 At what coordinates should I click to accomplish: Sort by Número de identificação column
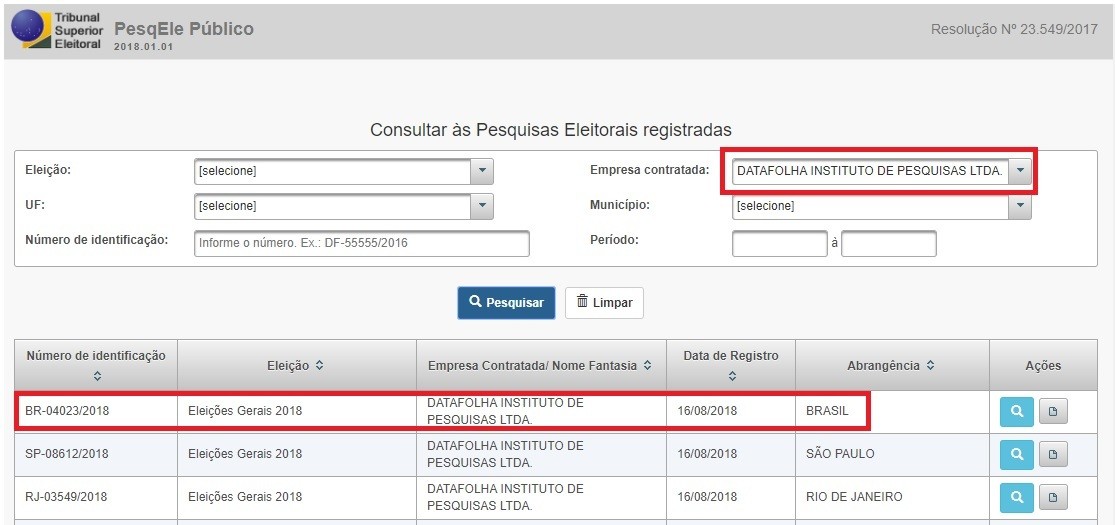tap(96, 376)
